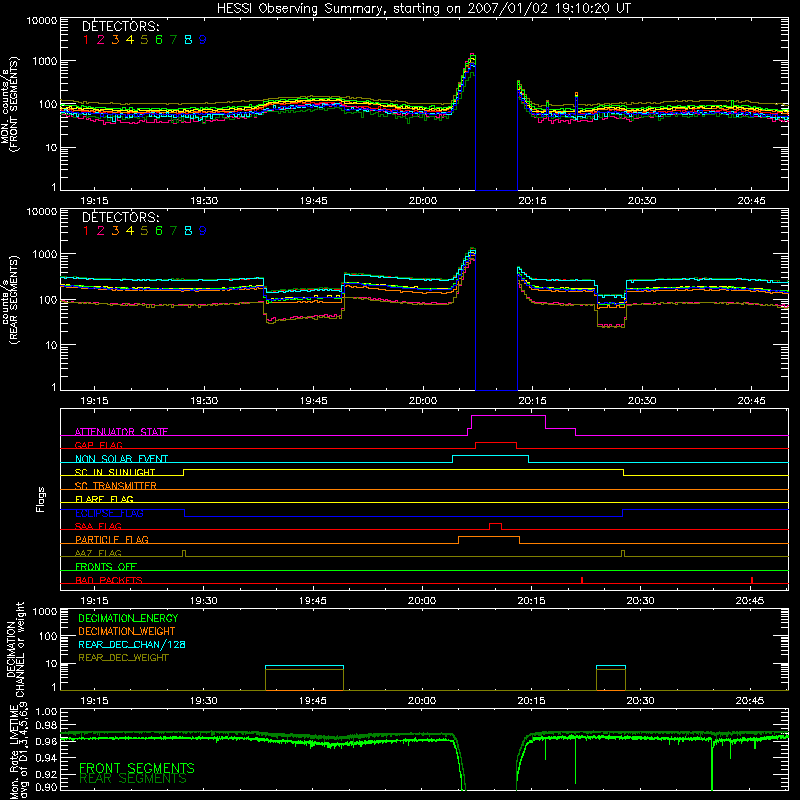Click the Mon. Rate LIVETIME axis title
Image resolution: width=800 pixels, height=800 pixels.
click(19, 753)
